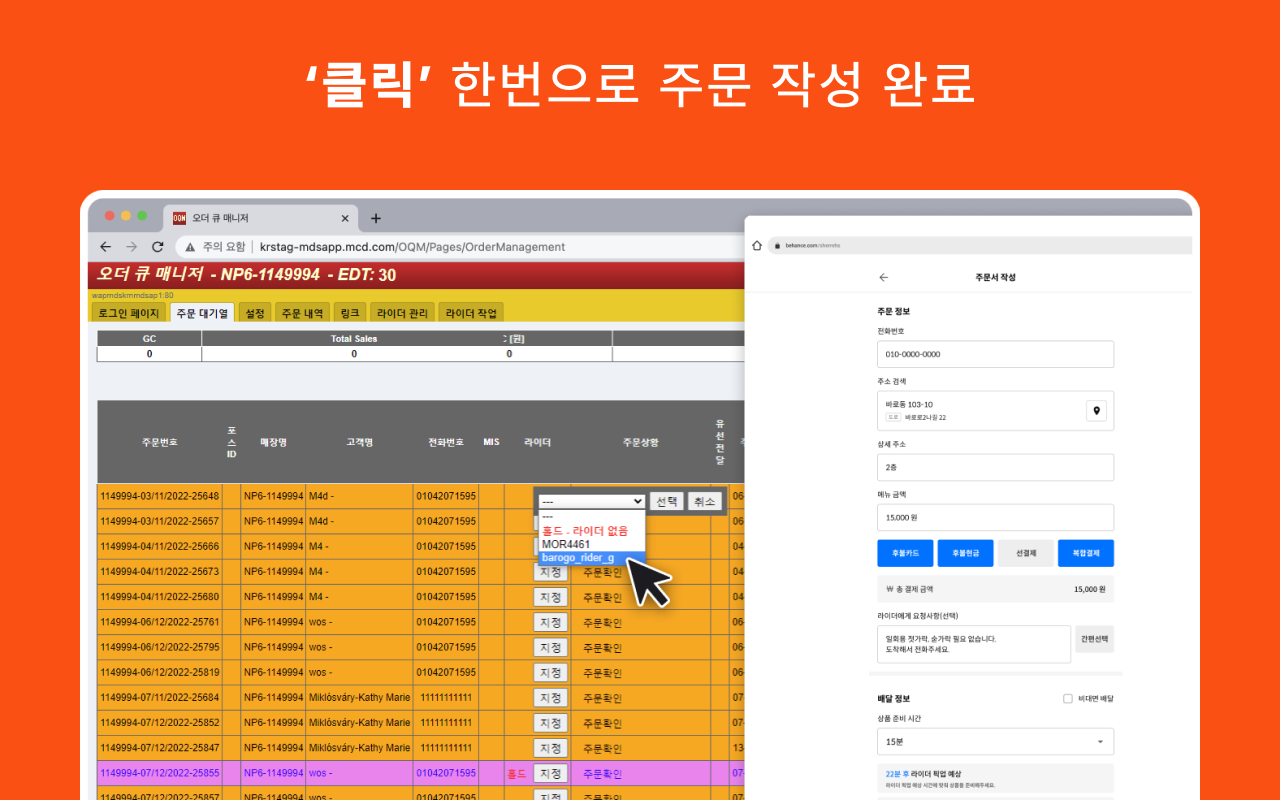Image resolution: width=1280 pixels, height=800 pixels.
Task: Click the lock icon beside behance.com address
Action: [x=775, y=245]
